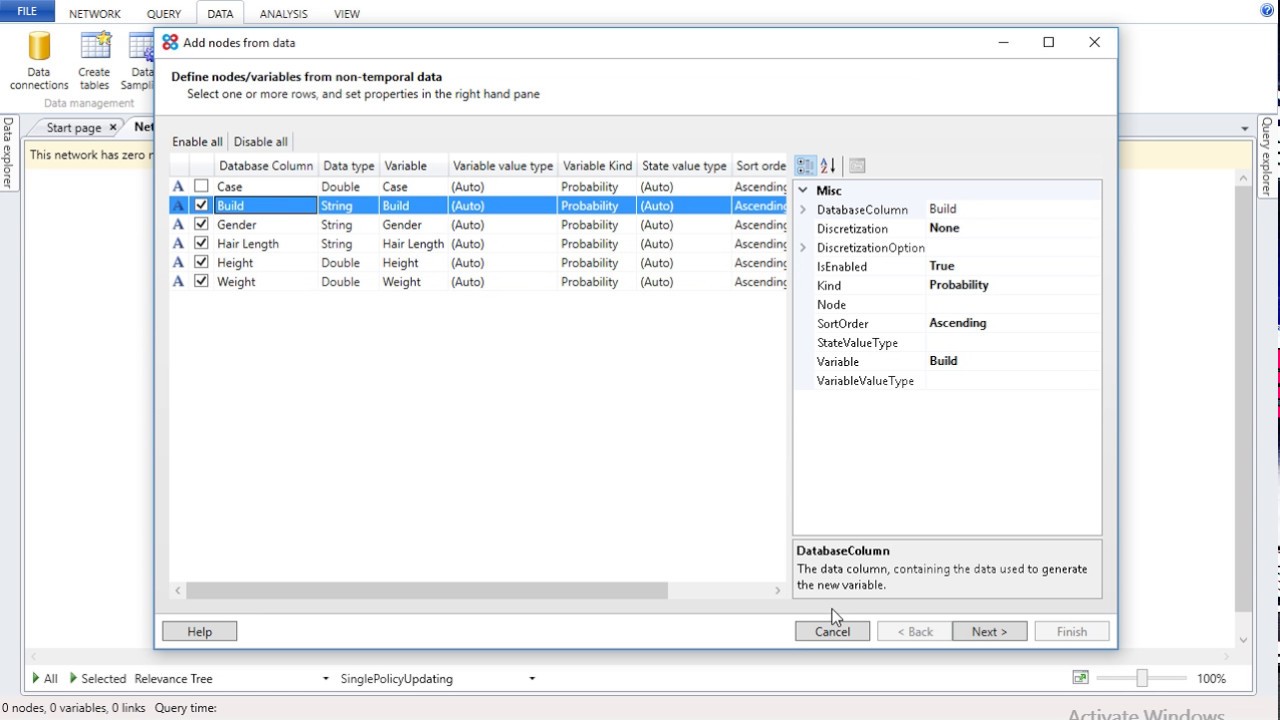Image resolution: width=1280 pixels, height=720 pixels.
Task: Uncheck the Height row checkbox
Action: [x=201, y=263]
